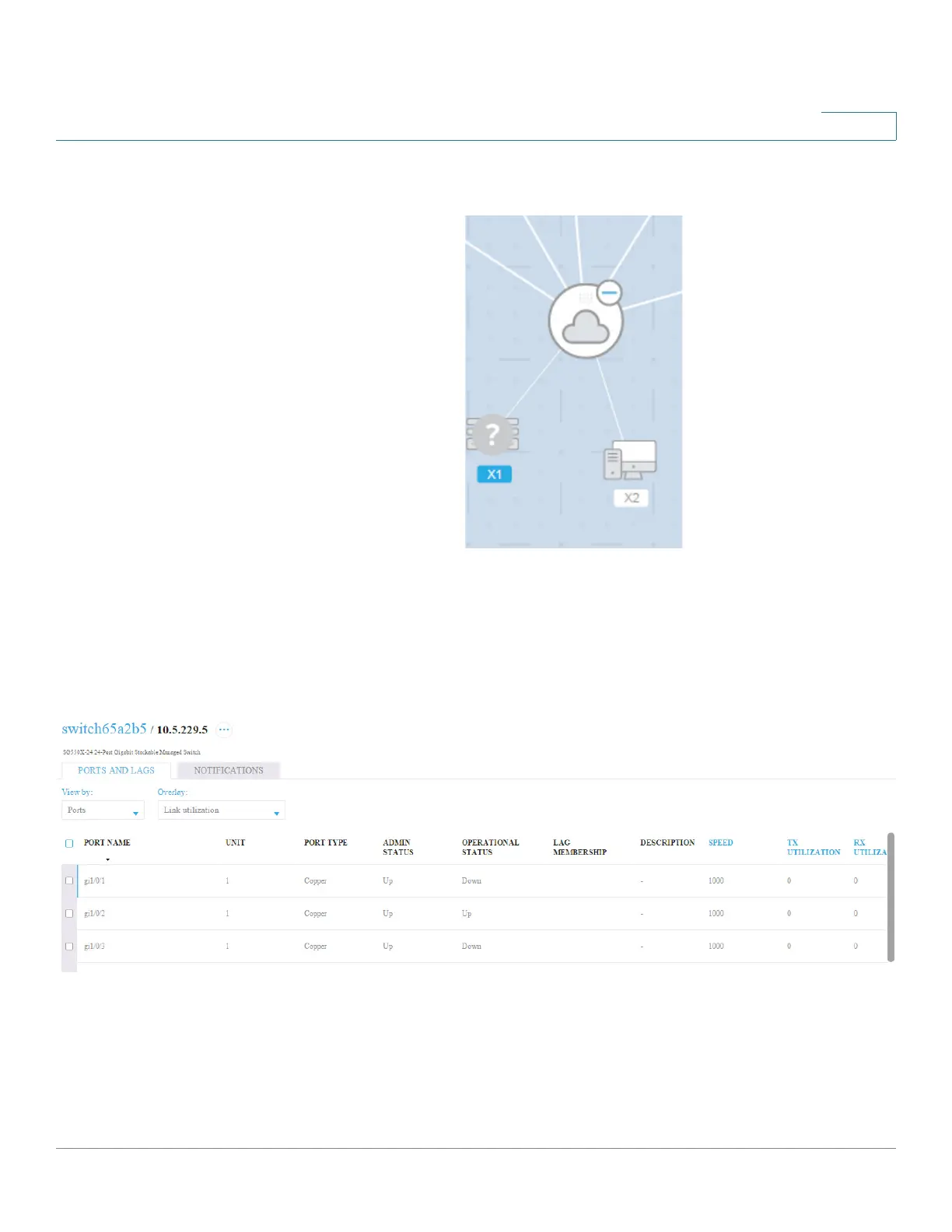Select the desktop computer client icon
The height and width of the screenshot is (1232, 952).
coord(630,460)
